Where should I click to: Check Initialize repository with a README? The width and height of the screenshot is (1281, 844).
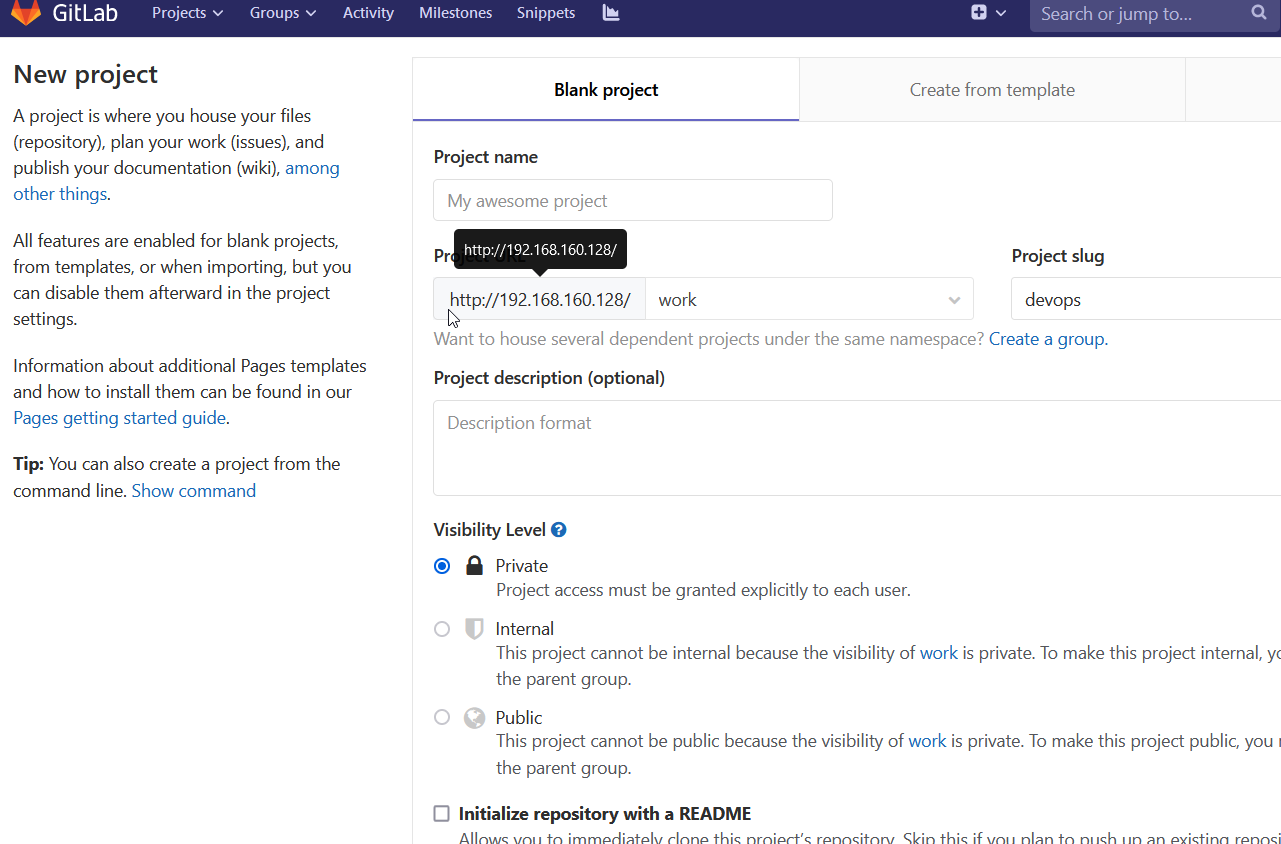pyautogui.click(x=441, y=814)
